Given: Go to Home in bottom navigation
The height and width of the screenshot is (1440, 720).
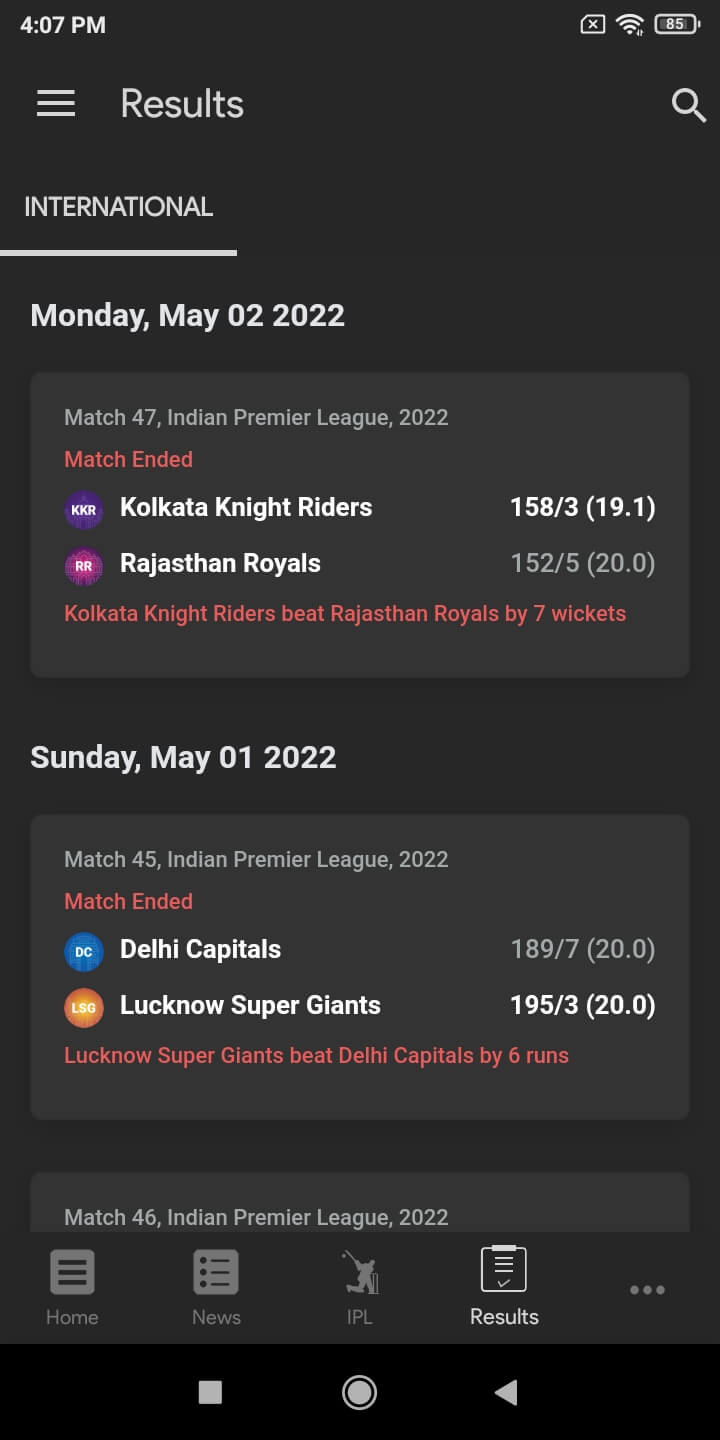Looking at the screenshot, I should click(x=72, y=1287).
